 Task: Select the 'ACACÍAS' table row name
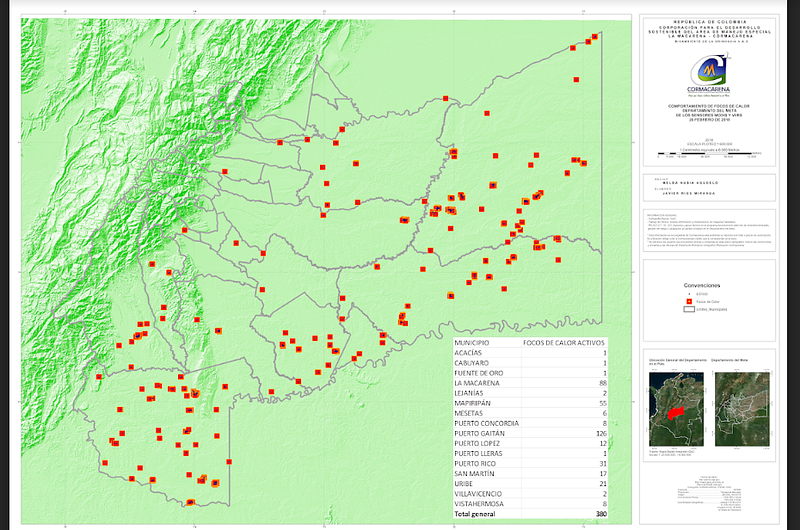tap(468, 352)
